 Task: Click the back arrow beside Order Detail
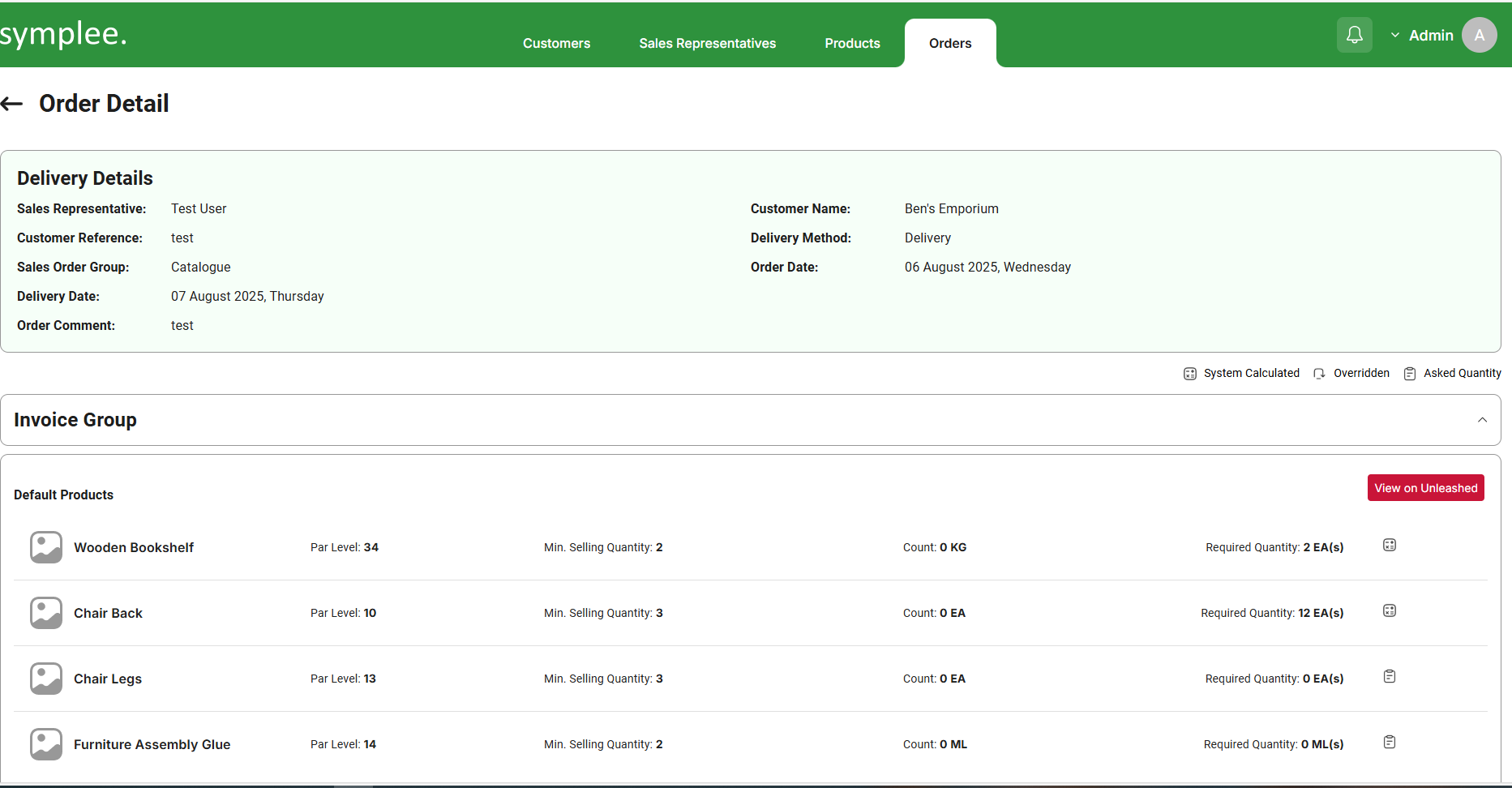click(x=12, y=104)
